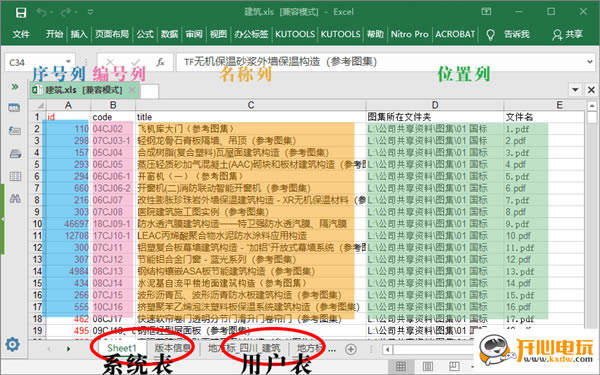This screenshot has width=600, height=375.
Task: Open the Nitro Pro ribbon tab
Action: [x=409, y=34]
